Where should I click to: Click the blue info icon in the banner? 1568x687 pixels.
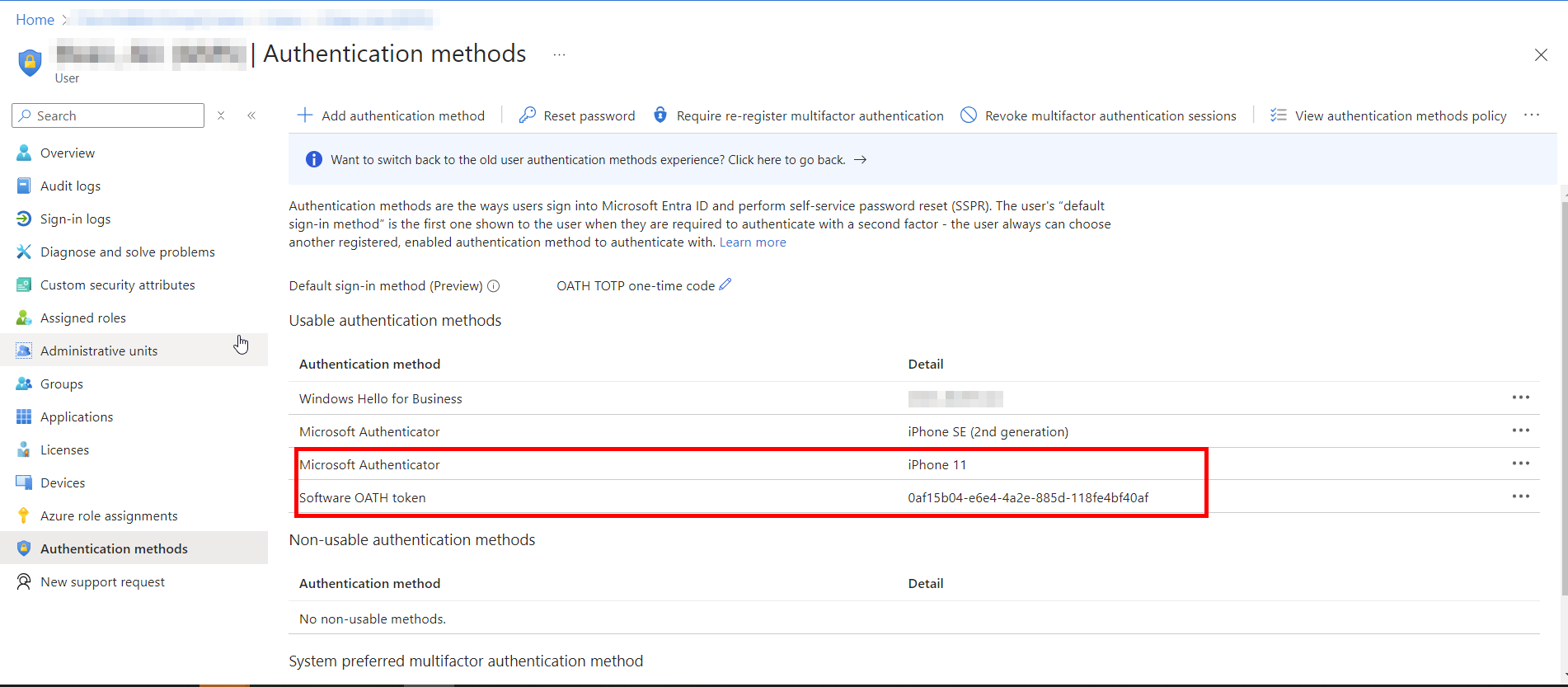[x=314, y=160]
